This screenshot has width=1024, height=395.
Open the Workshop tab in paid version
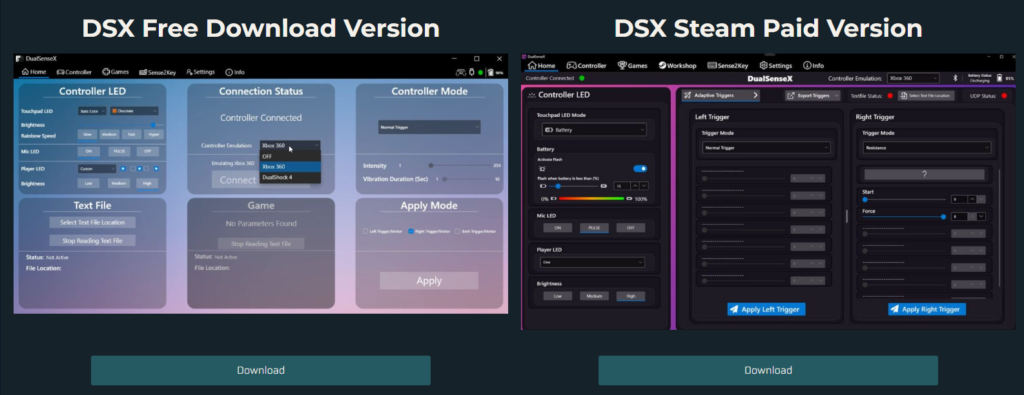pos(677,65)
